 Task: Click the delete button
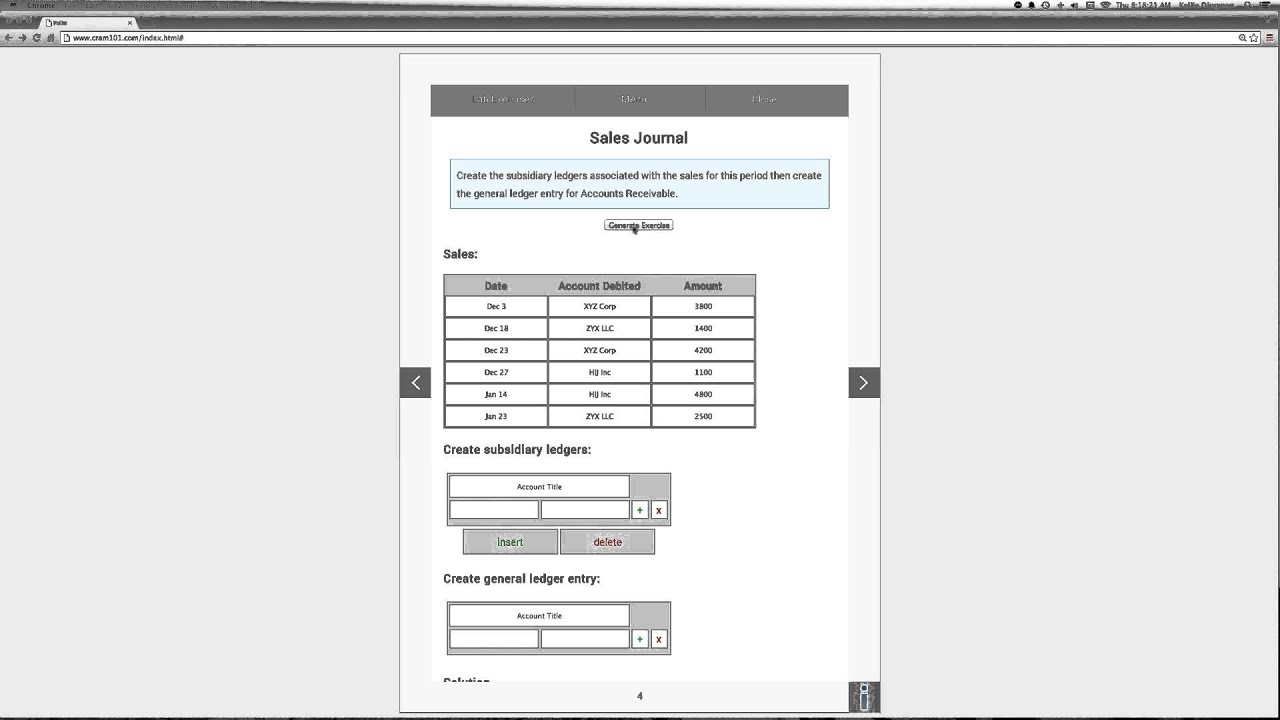[607, 542]
